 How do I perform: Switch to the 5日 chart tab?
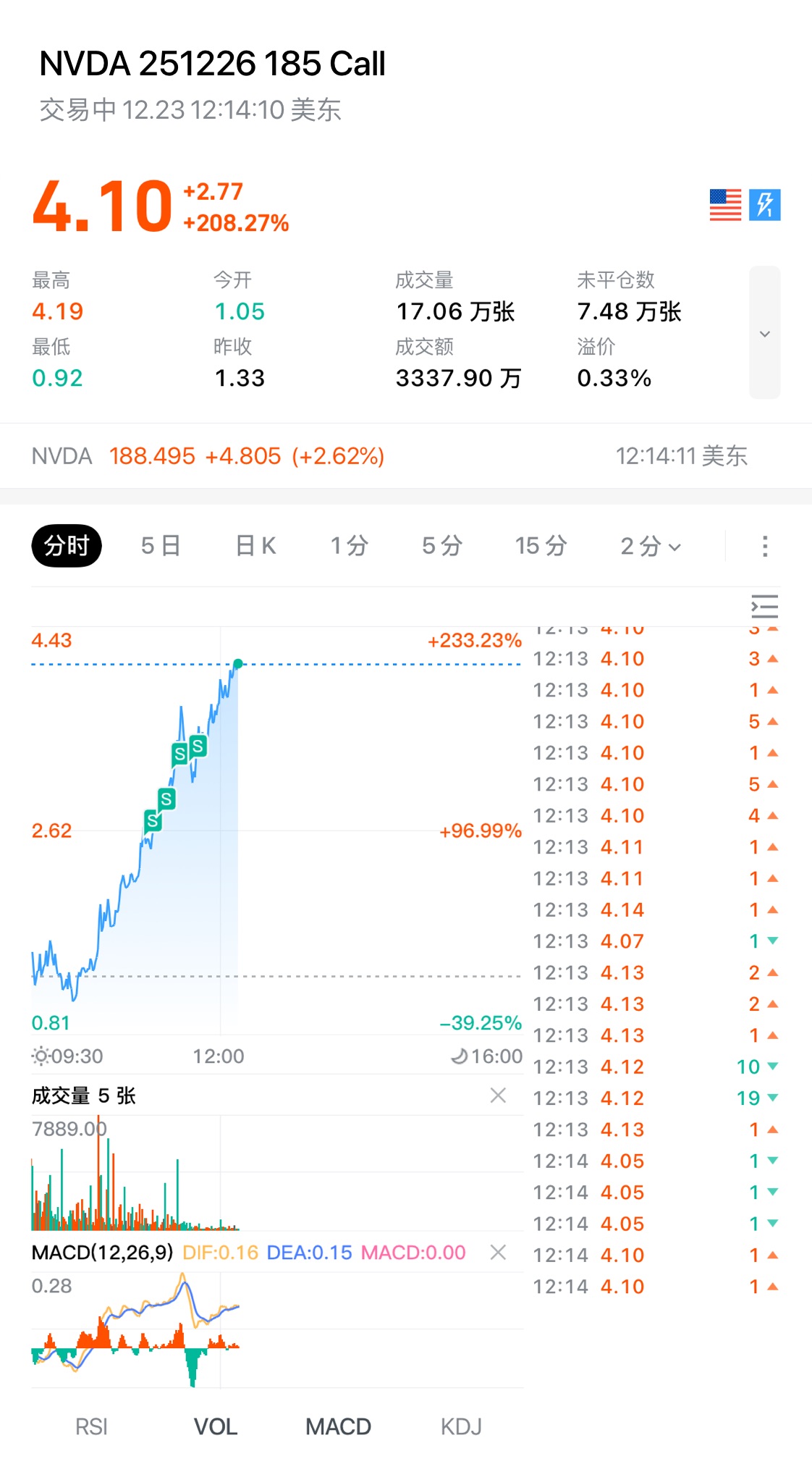pos(160,546)
